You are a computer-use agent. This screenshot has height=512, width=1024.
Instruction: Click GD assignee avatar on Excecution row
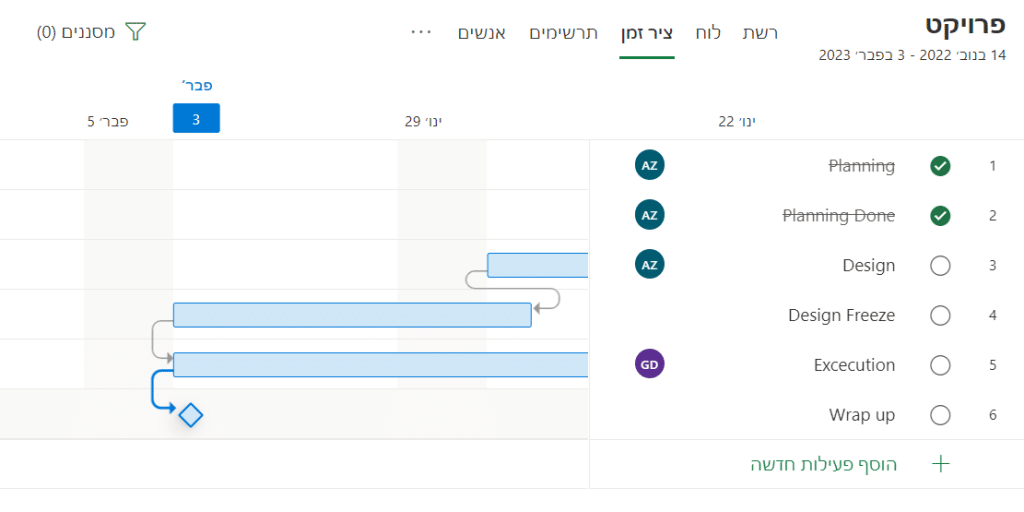tap(649, 365)
